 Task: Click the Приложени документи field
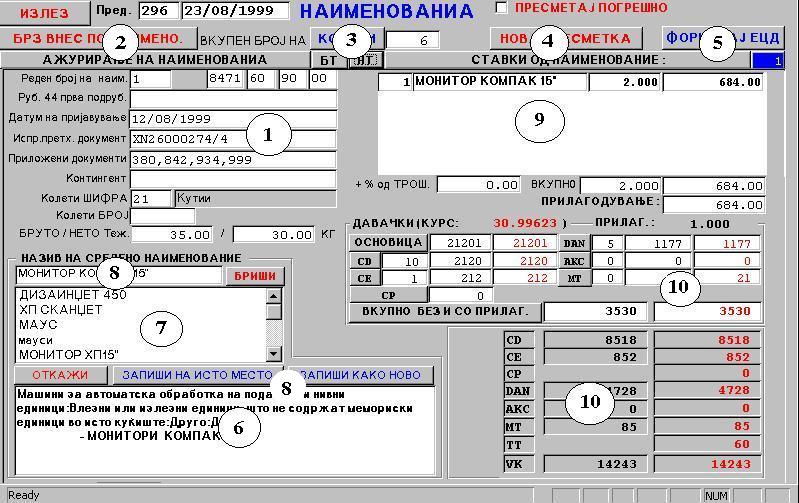coord(233,160)
